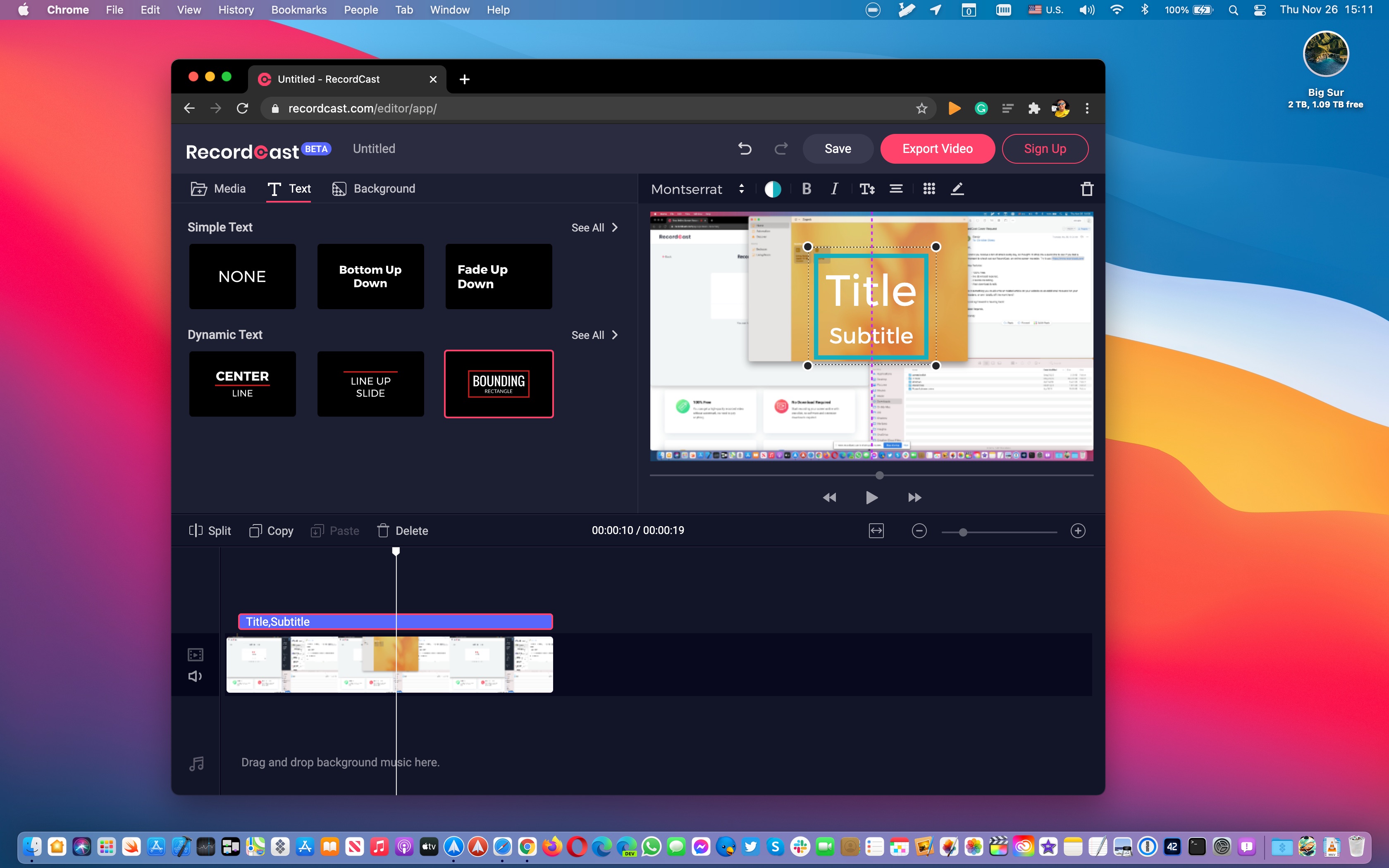
Task: See all Simple Text styles
Action: pyautogui.click(x=594, y=227)
